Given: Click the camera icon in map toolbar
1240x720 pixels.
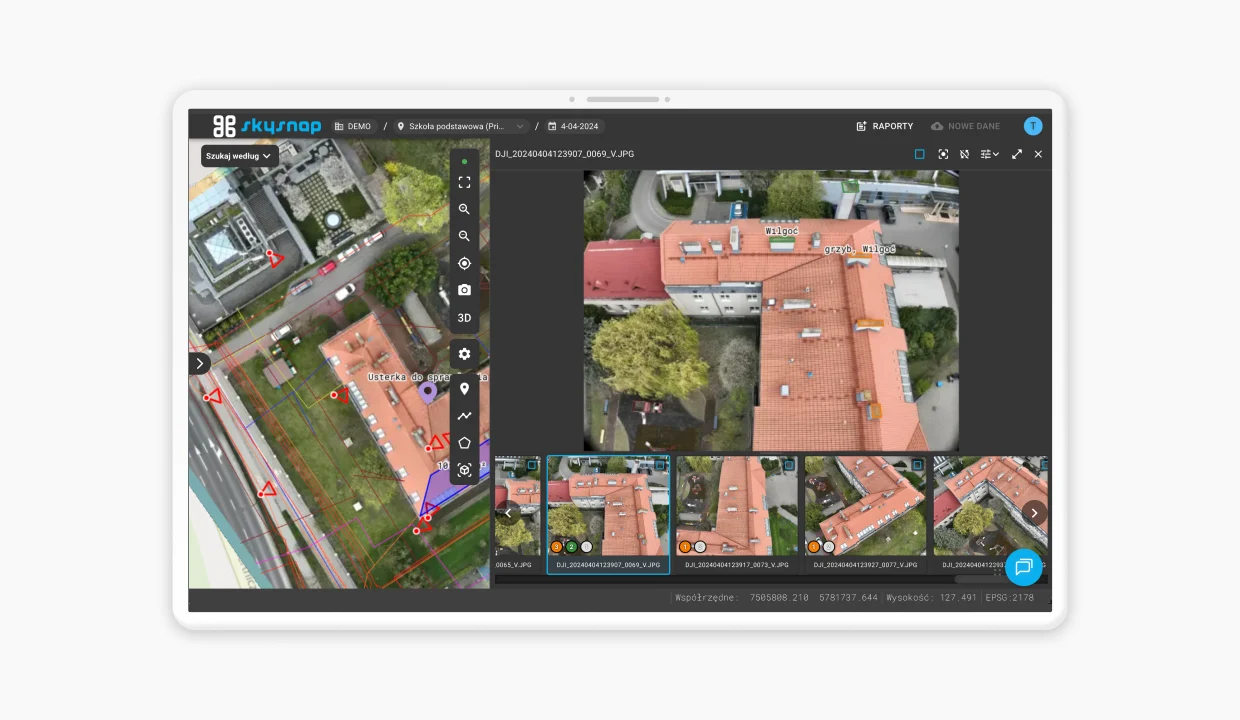Looking at the screenshot, I should pyautogui.click(x=464, y=290).
